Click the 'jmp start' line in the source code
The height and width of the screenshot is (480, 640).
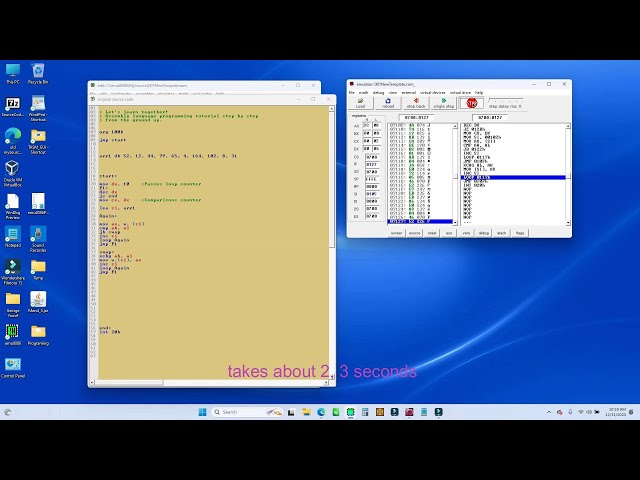(113, 140)
